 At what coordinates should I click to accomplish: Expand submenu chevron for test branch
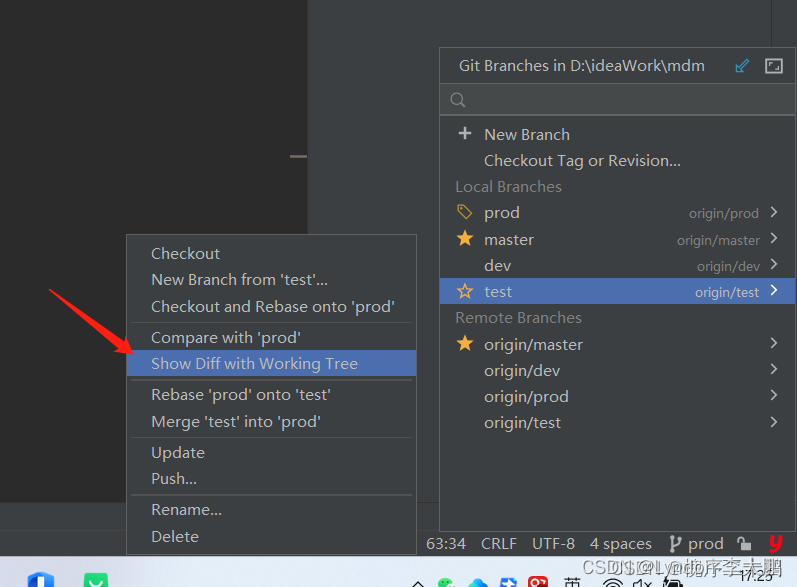[774, 290]
